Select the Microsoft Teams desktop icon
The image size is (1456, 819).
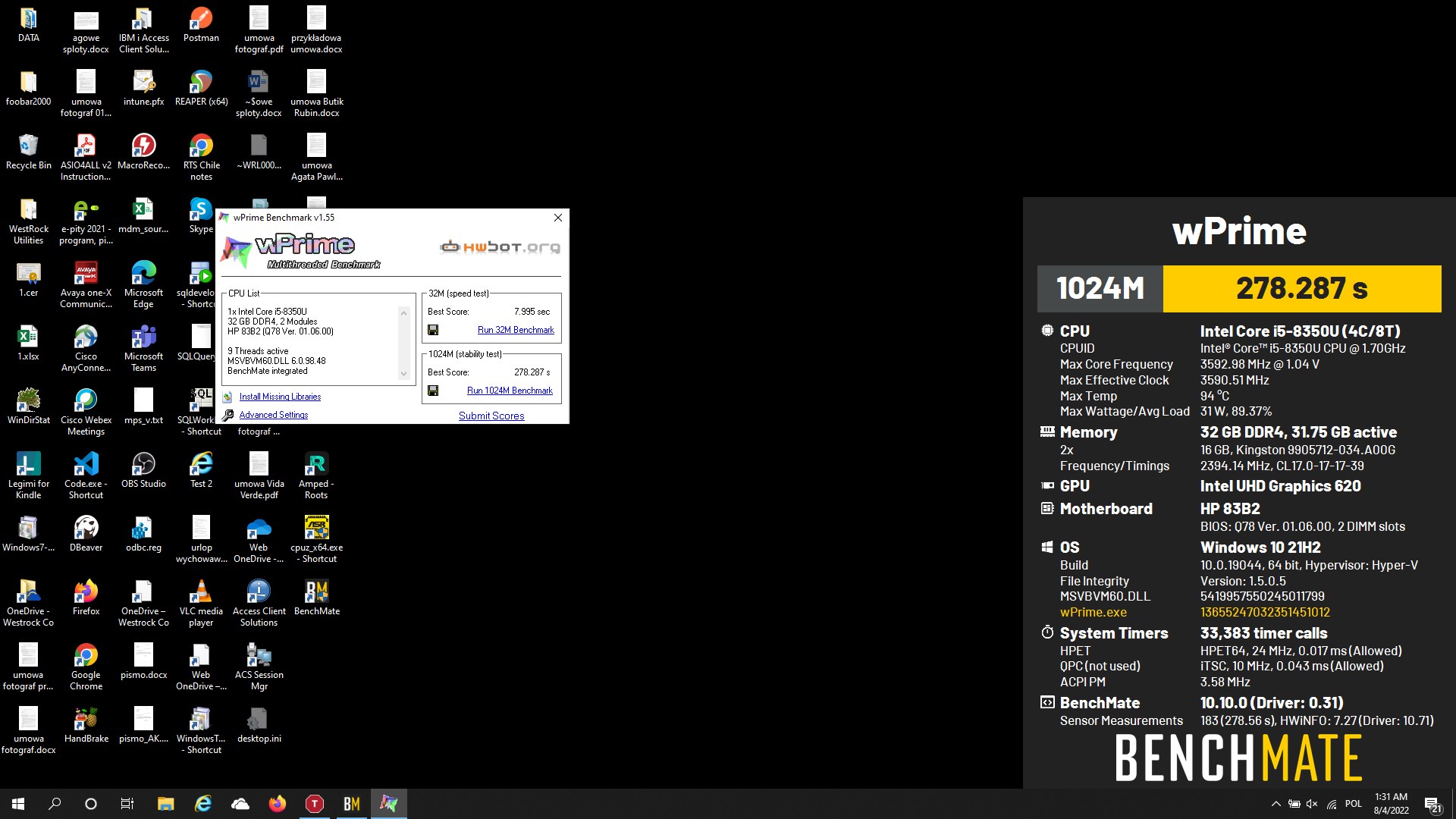tap(143, 349)
